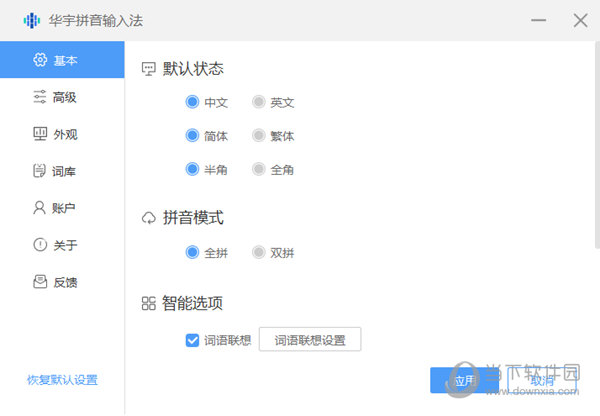Choose 双拼 pinyin mode
Screen dimensions: 600x416
pyautogui.click(x=259, y=252)
